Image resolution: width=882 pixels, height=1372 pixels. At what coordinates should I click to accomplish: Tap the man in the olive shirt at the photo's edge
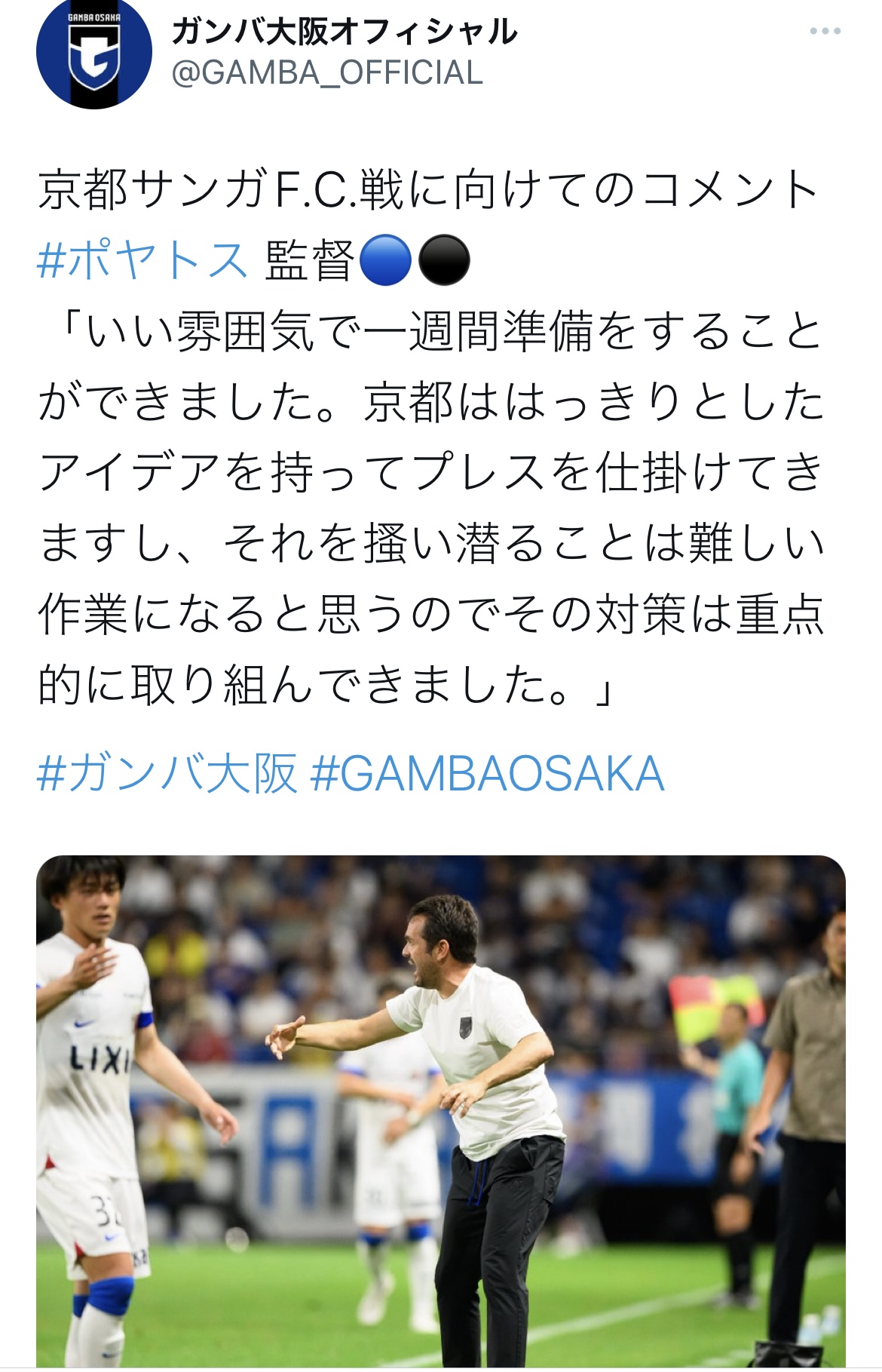tap(805, 1131)
